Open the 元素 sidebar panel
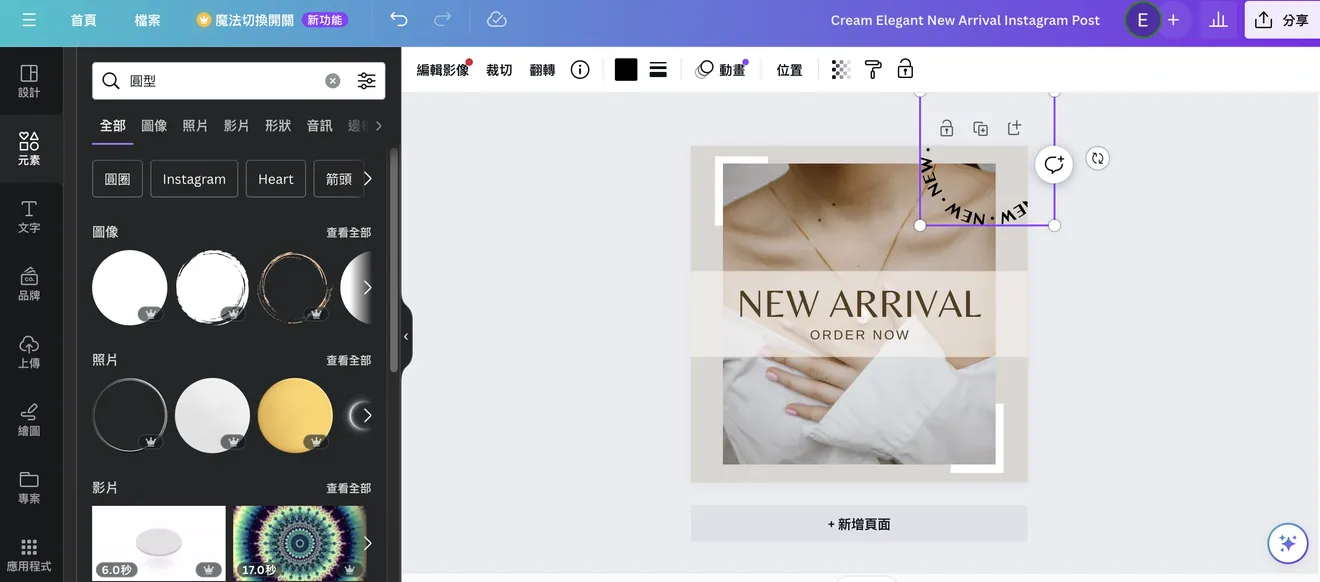Viewport: 1320px width, 582px height. pos(29,149)
